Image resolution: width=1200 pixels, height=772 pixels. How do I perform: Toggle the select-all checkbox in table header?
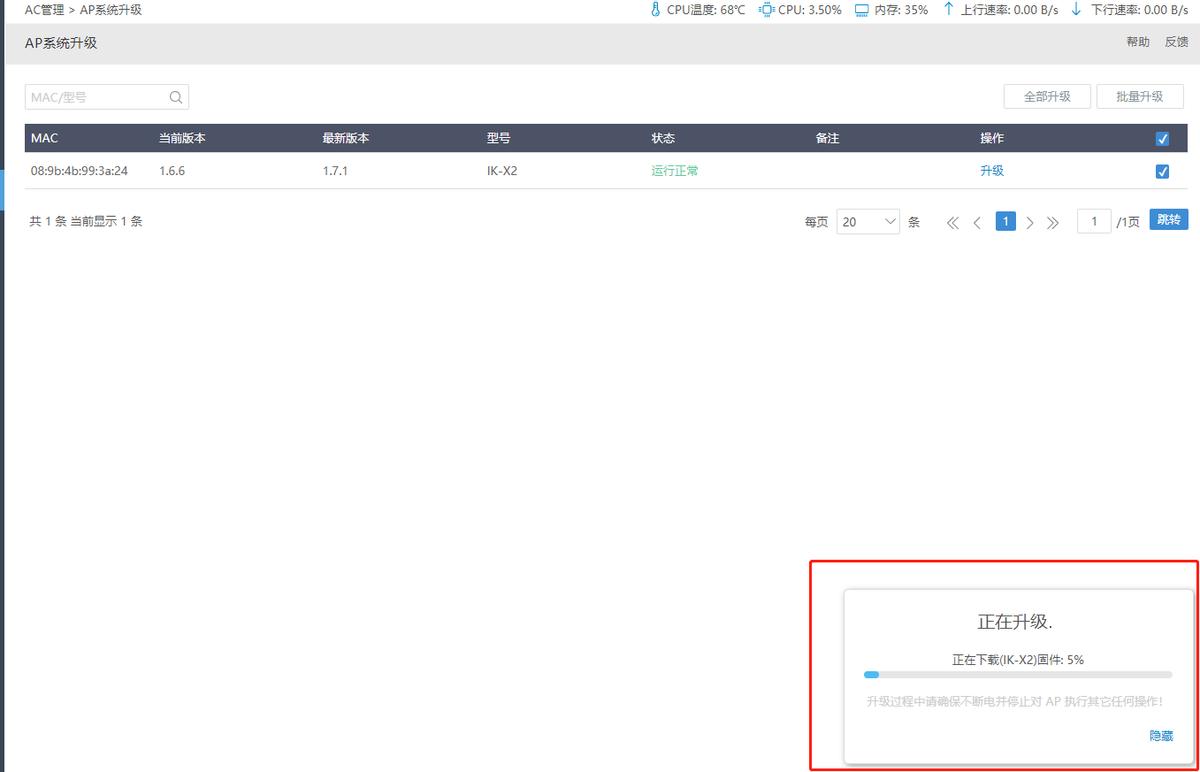point(1162,138)
